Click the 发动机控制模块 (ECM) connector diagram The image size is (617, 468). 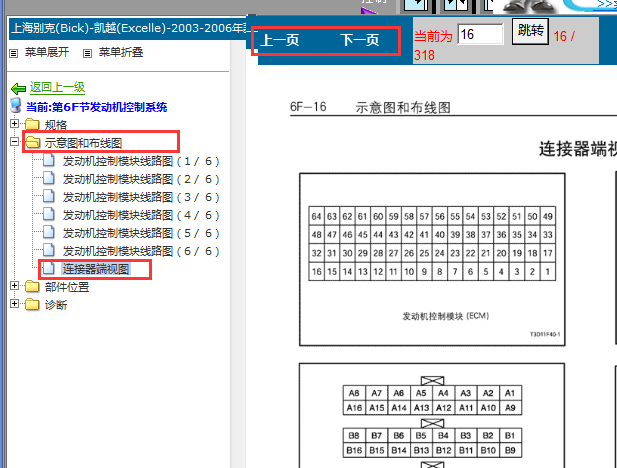tap(432, 259)
